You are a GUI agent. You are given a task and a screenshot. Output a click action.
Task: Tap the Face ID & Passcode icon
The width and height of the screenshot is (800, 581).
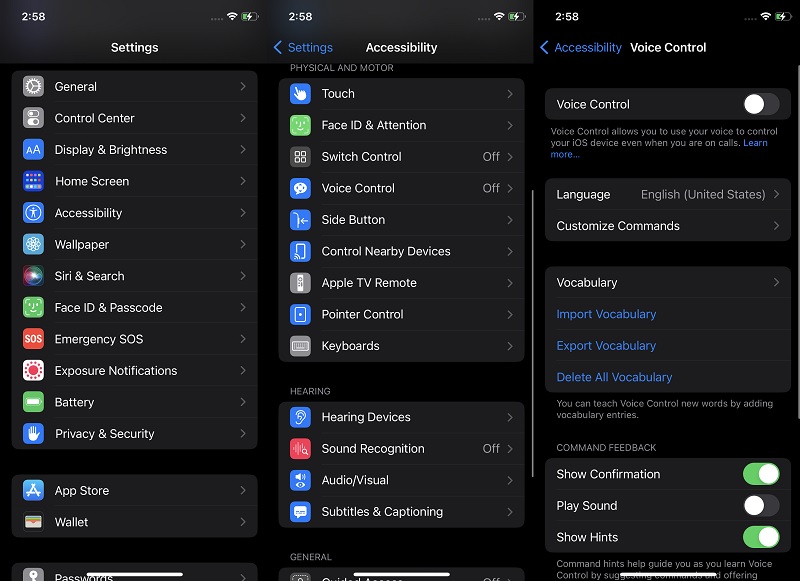click(34, 308)
